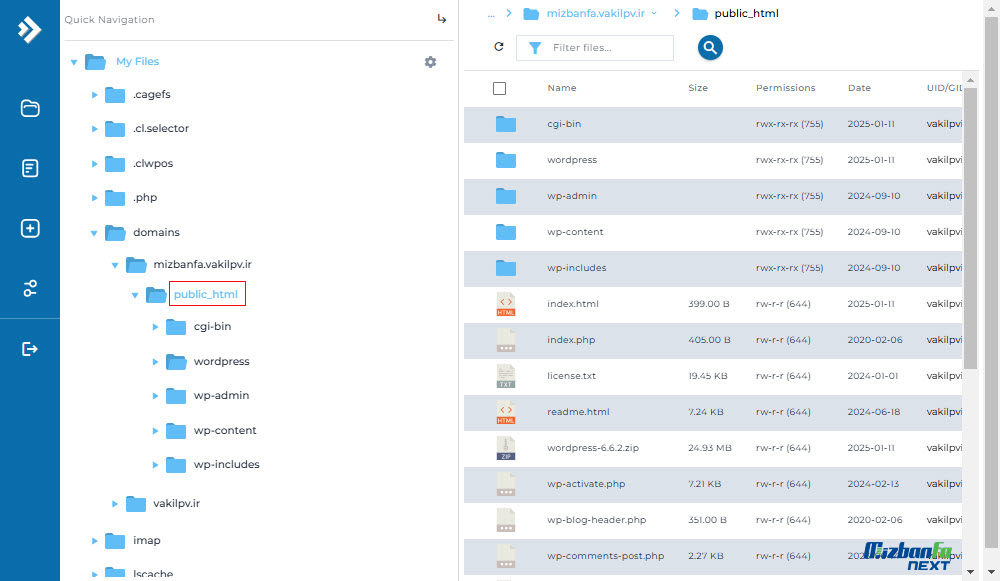The image size is (1000, 581).
Task: Click the filter funnel icon
Action: [x=535, y=48]
